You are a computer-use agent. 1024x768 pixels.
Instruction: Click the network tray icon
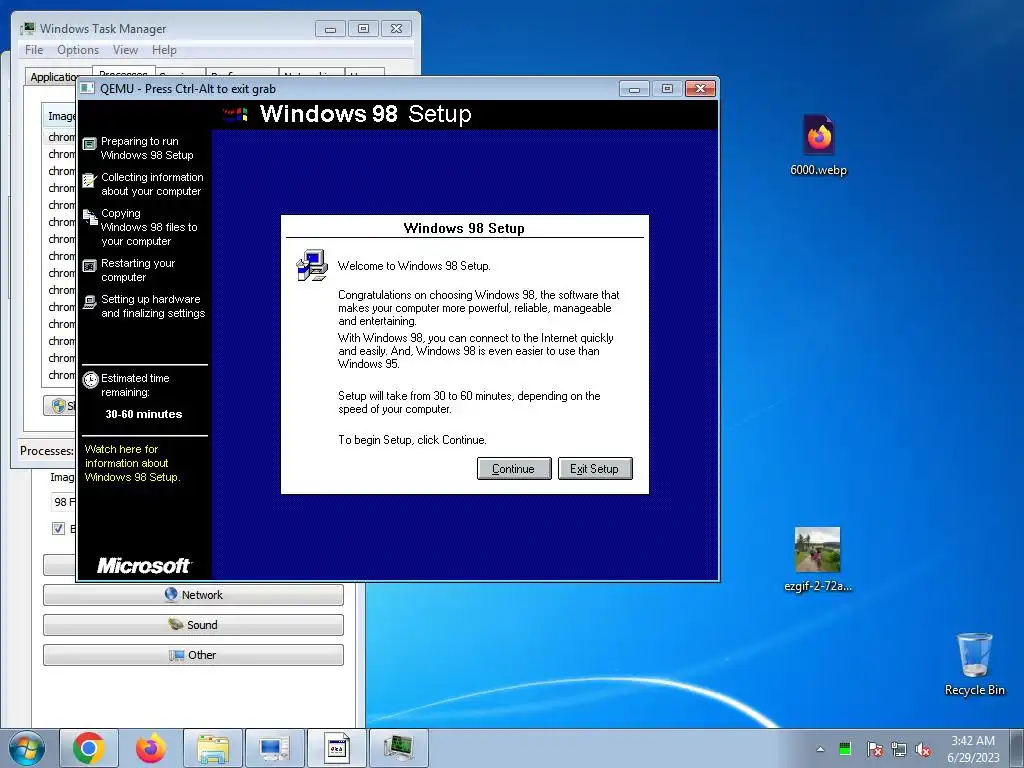(899, 749)
